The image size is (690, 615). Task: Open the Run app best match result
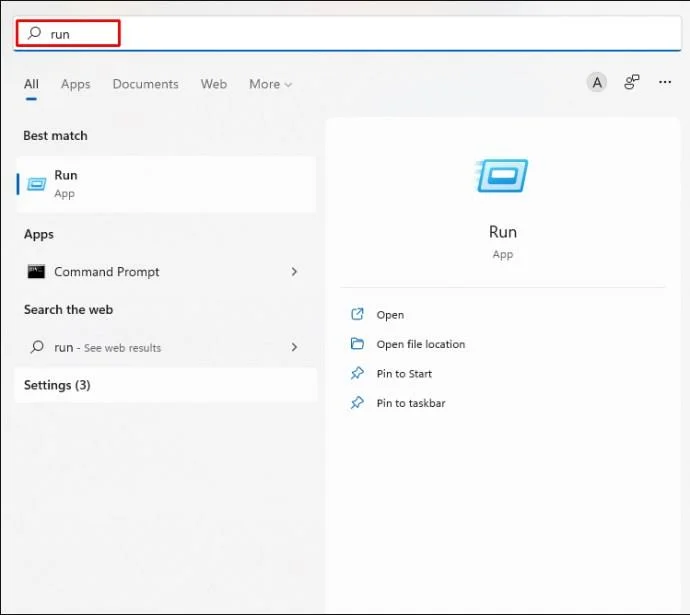(x=166, y=184)
